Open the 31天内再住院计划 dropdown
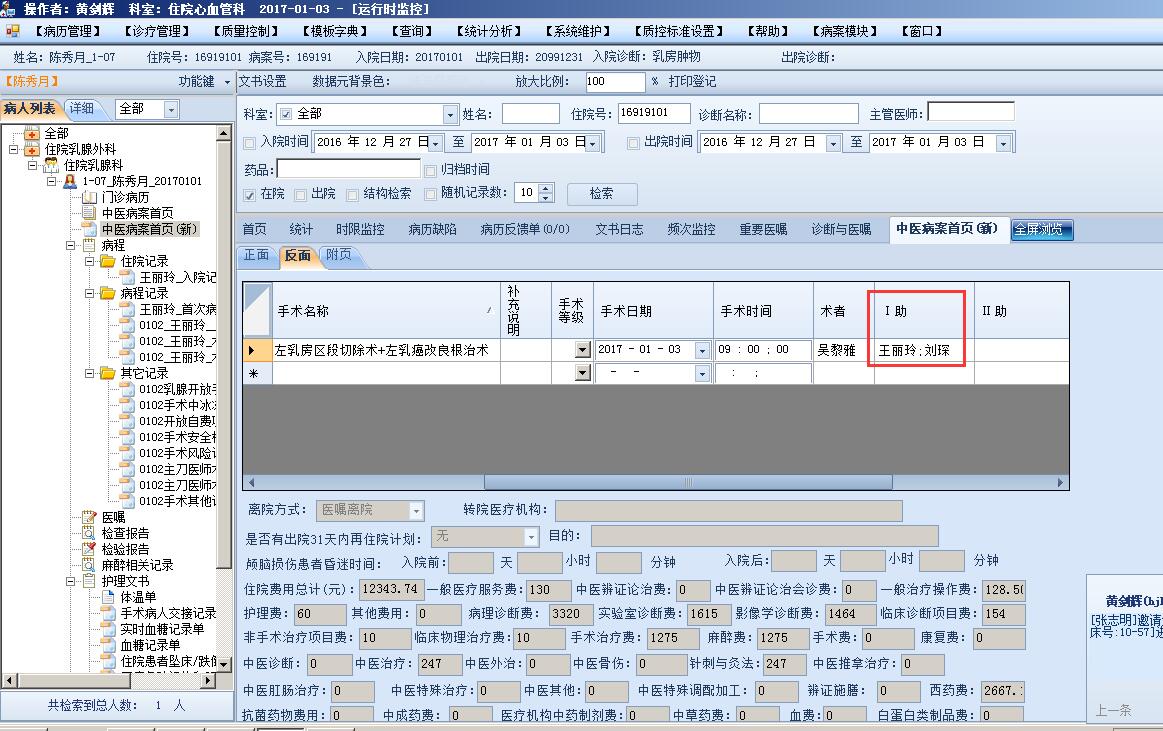 (x=531, y=537)
